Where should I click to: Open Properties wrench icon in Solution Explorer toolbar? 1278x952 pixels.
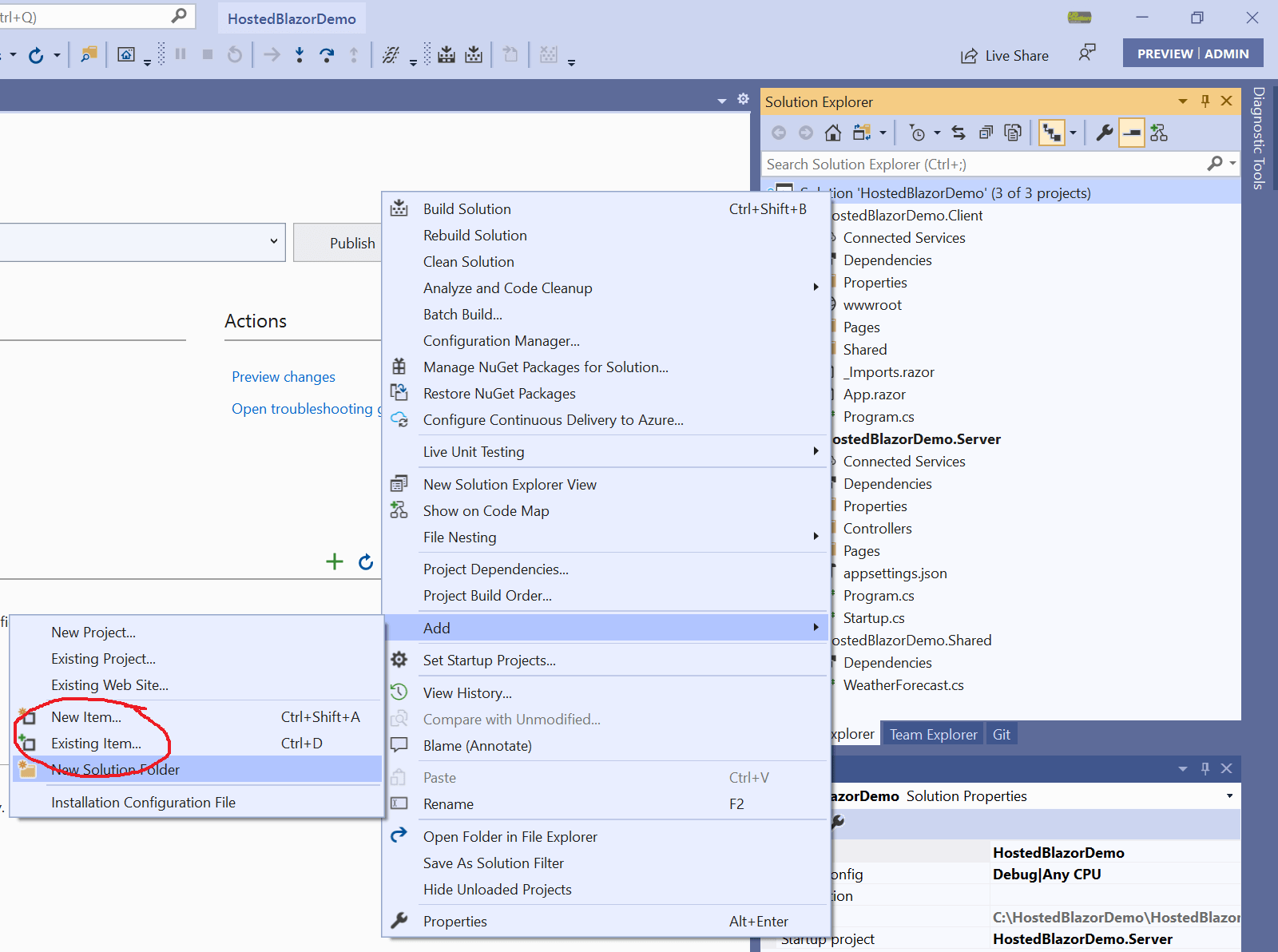coord(1105,133)
